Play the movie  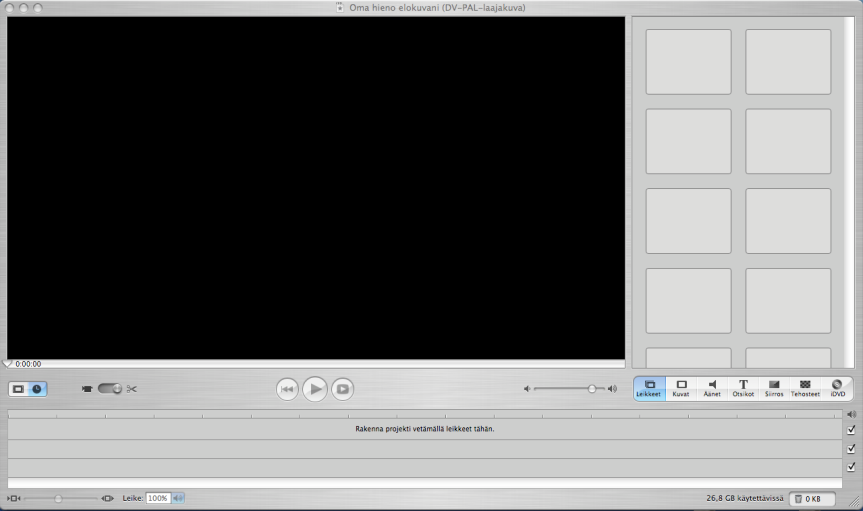[x=315, y=389]
